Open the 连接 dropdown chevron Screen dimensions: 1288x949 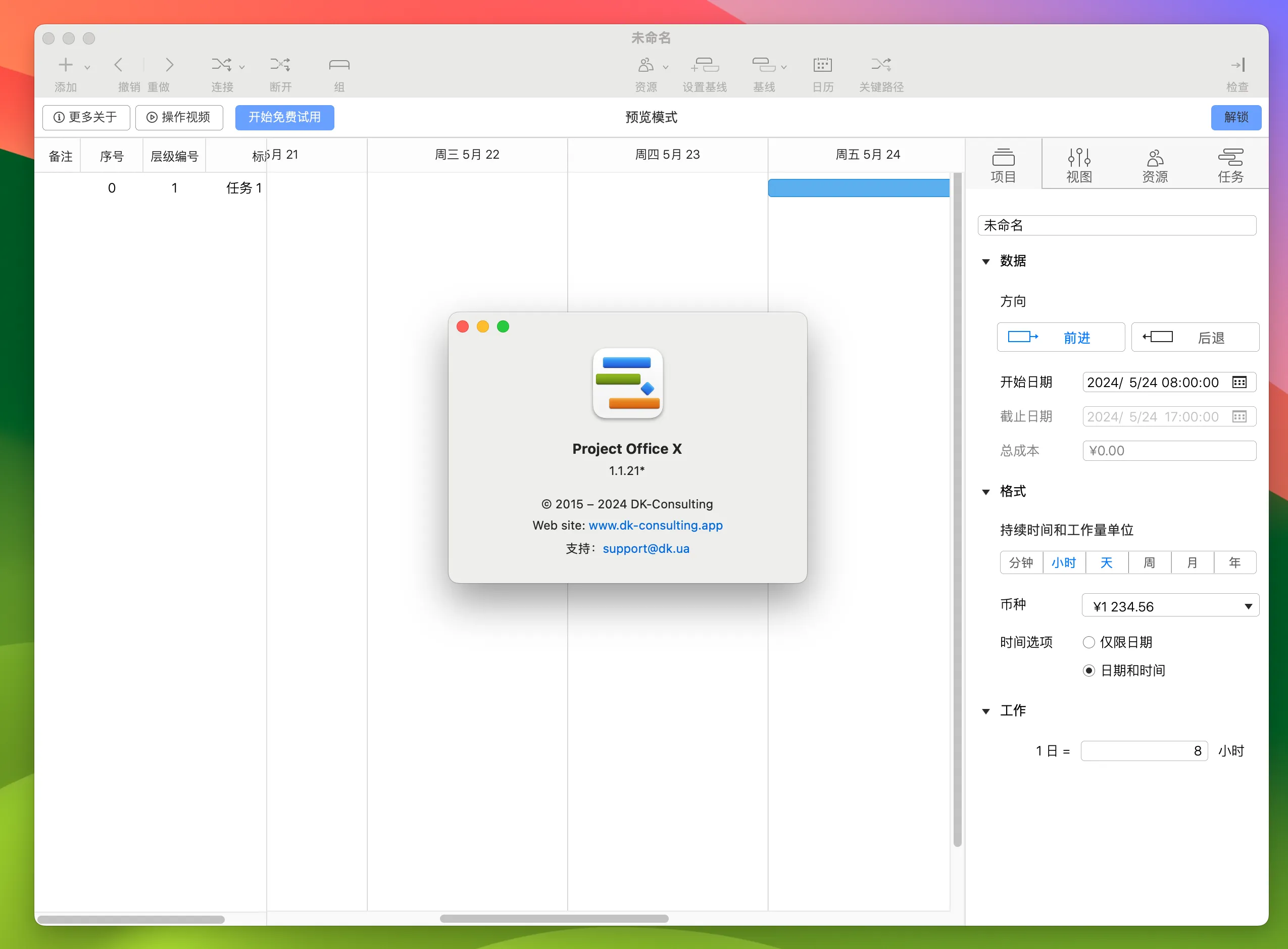pyautogui.click(x=242, y=67)
